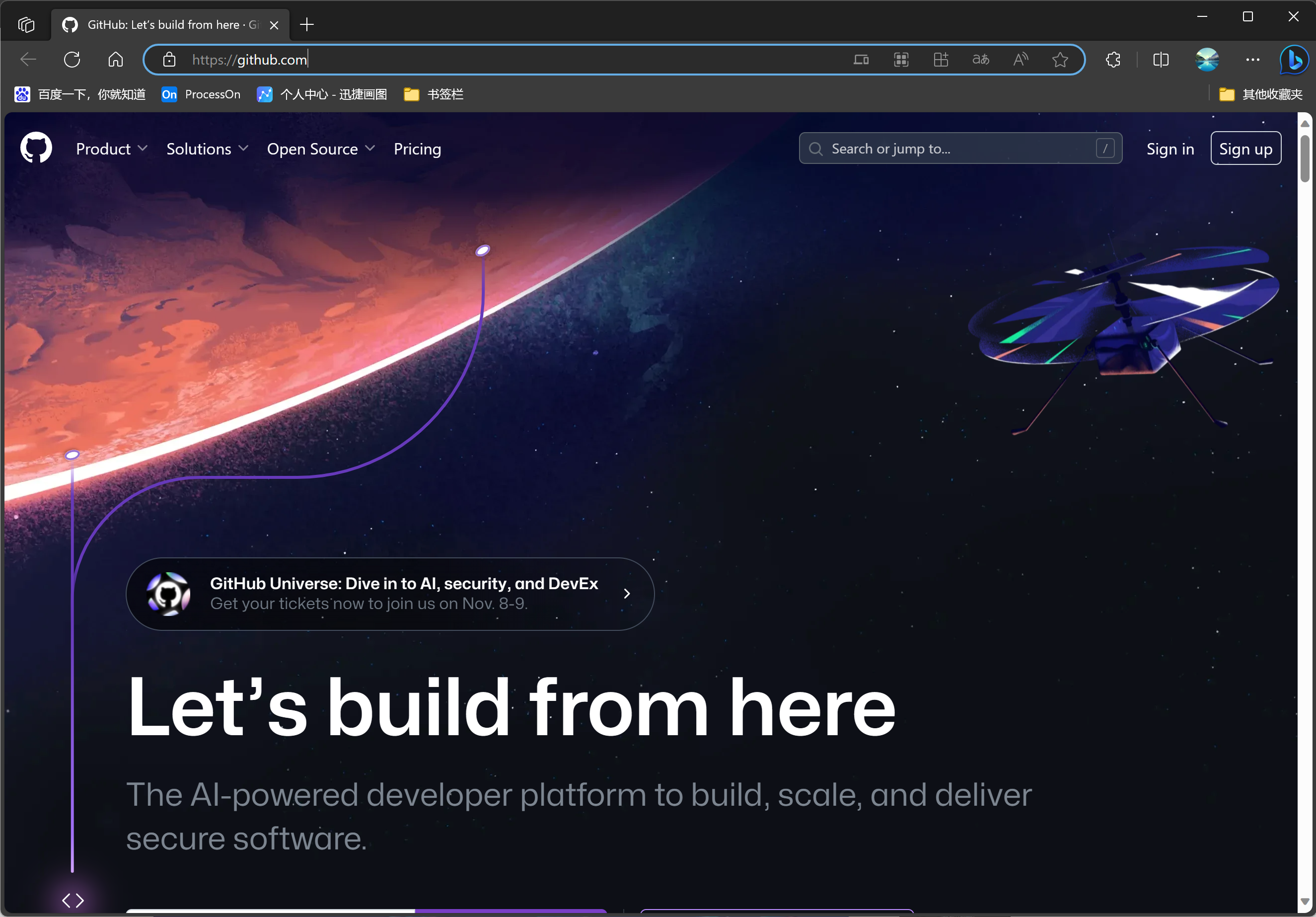Open the GitHub Universe announcement banner

tap(390, 594)
